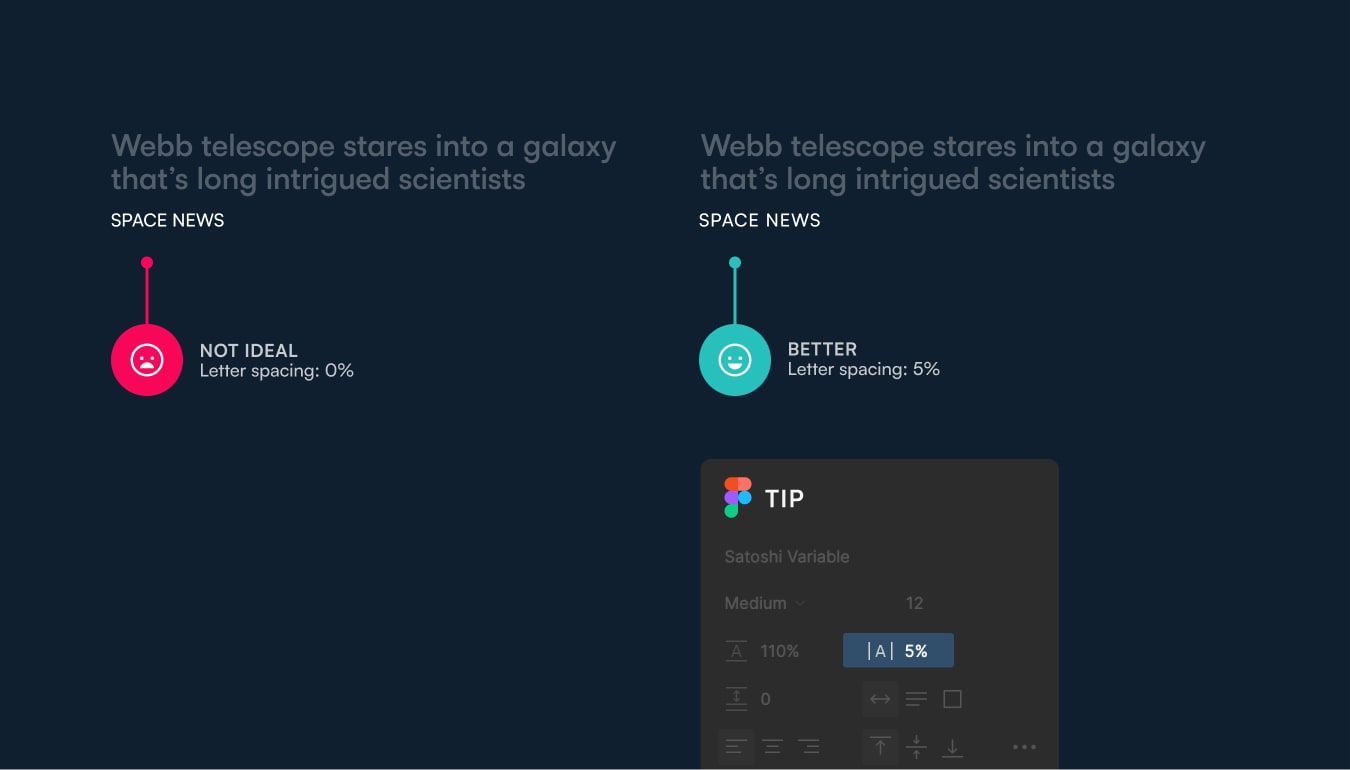Click the Figma logo in the TIP card

coord(737,496)
